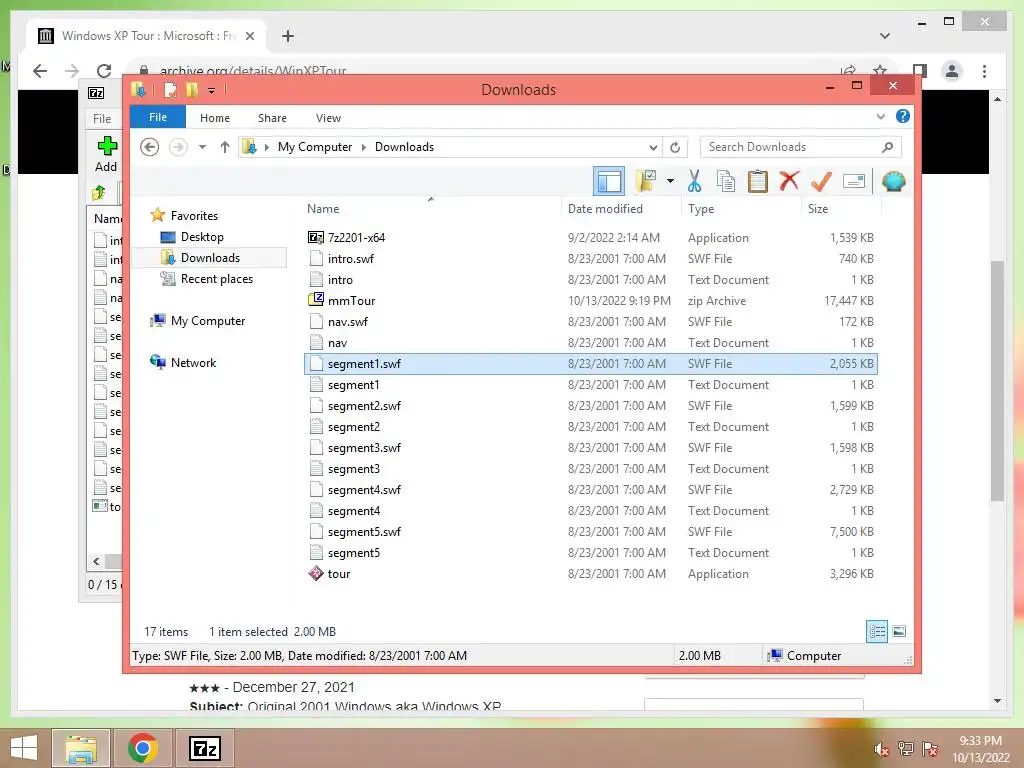This screenshot has width=1024, height=768.
Task: Open 7-Zip from the taskbar
Action: (204, 748)
